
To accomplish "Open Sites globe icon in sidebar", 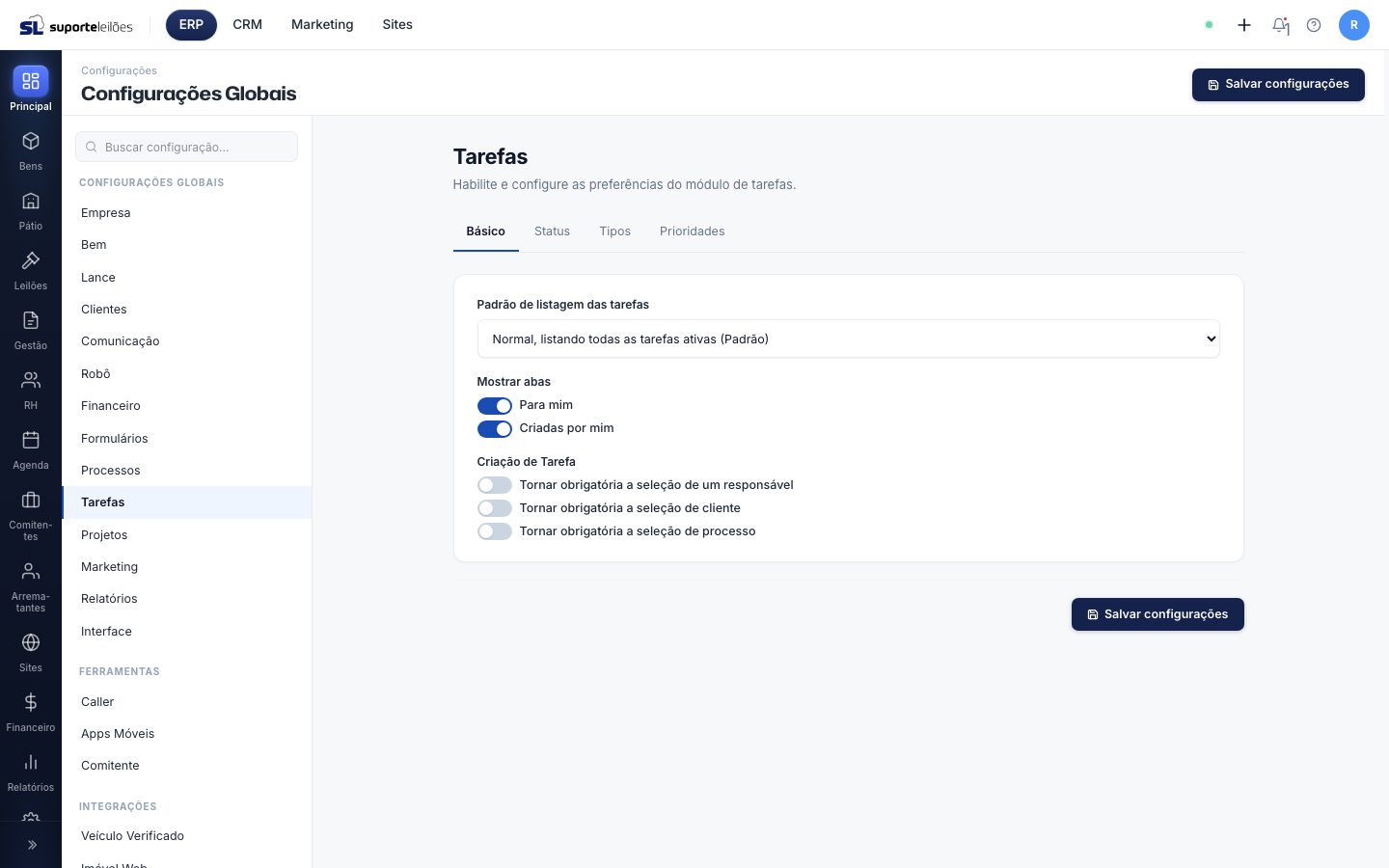I will pyautogui.click(x=31, y=642).
